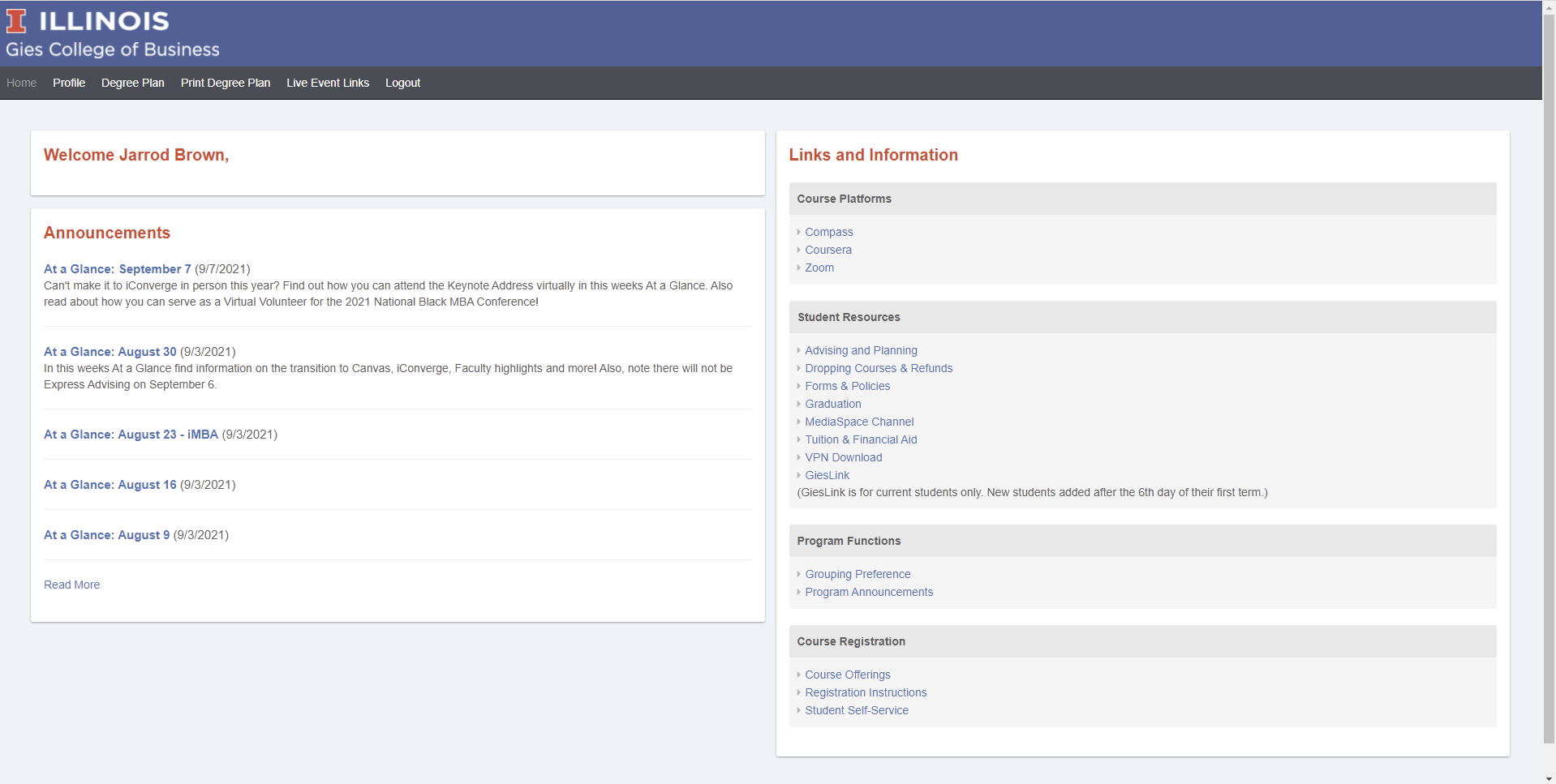The width and height of the screenshot is (1556, 784).
Task: Open Advising and Planning resource
Action: [x=861, y=350]
